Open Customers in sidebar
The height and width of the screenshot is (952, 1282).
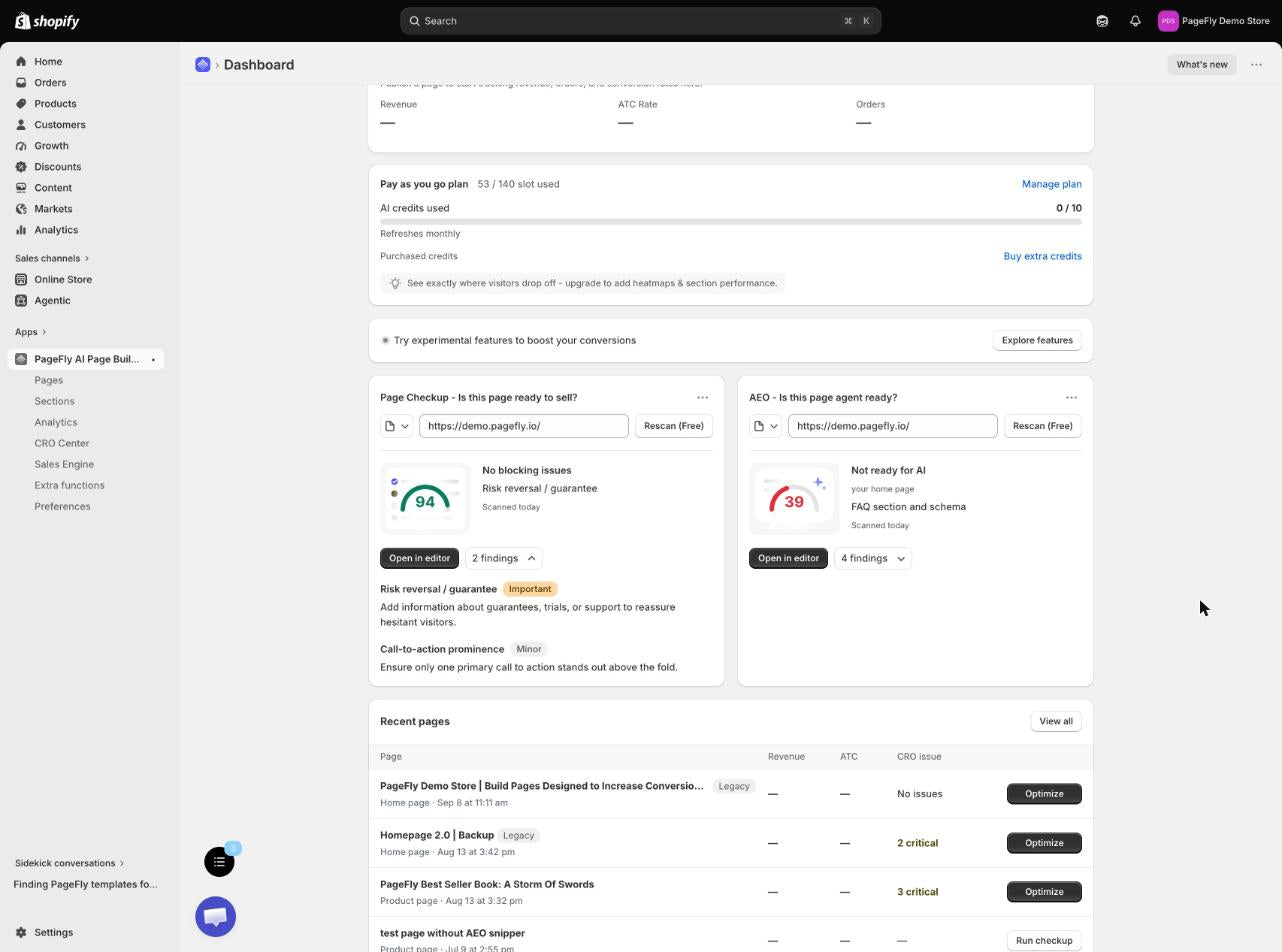coord(59,125)
